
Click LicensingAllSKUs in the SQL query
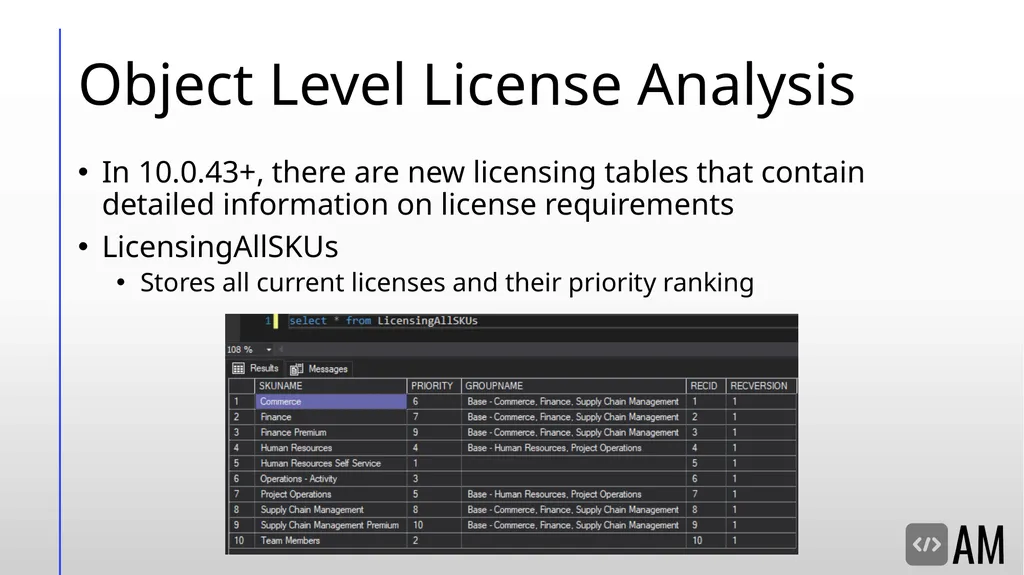coord(427,321)
